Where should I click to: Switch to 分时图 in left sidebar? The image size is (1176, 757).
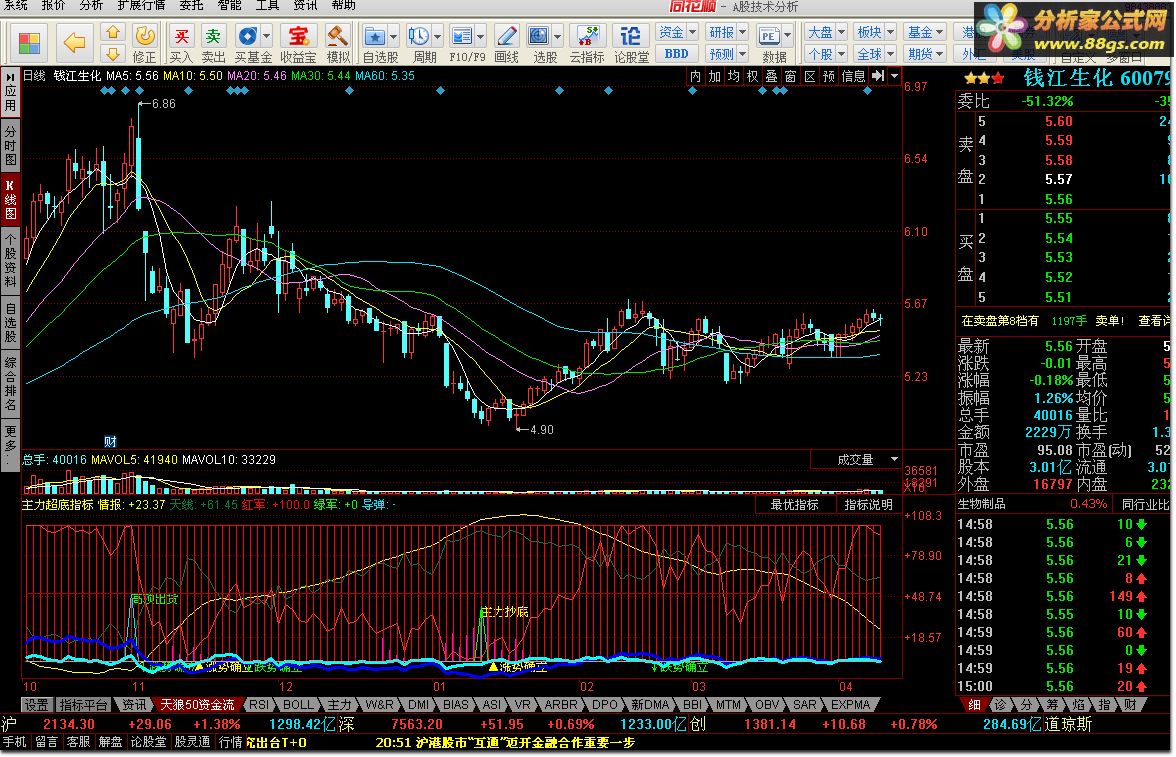pos(10,145)
